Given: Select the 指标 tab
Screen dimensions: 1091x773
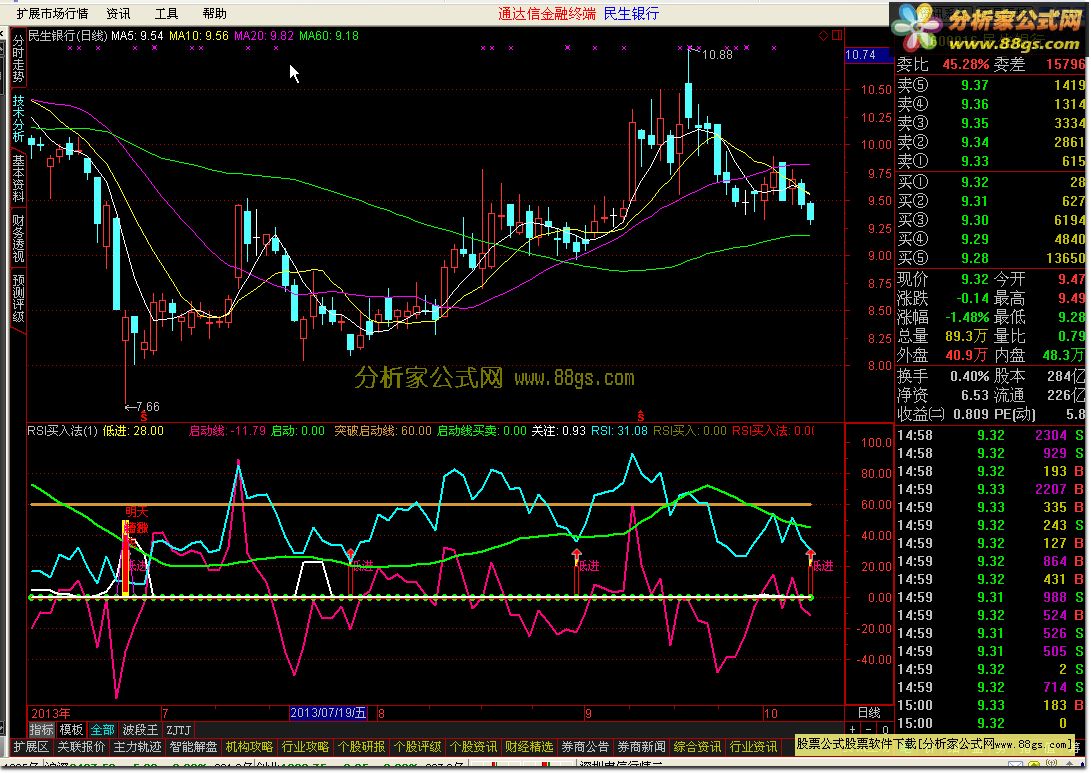Looking at the screenshot, I should click(41, 730).
